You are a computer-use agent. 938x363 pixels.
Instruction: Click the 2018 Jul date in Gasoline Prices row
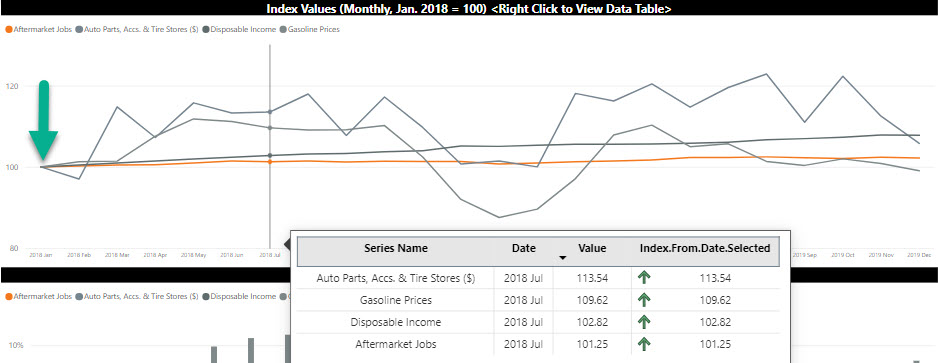pyautogui.click(x=523, y=300)
